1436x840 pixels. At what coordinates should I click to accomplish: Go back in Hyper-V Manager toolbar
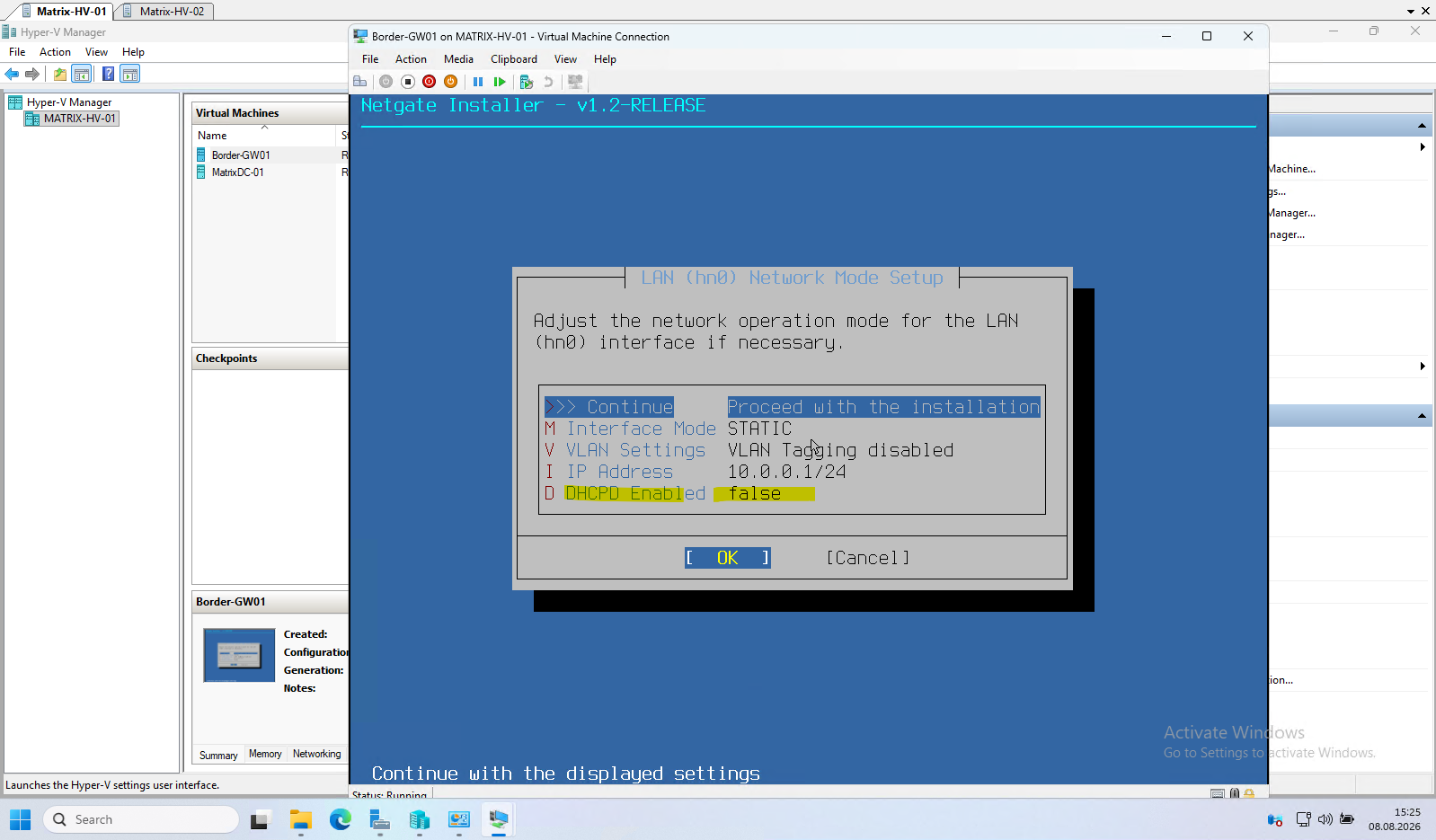[x=13, y=74]
